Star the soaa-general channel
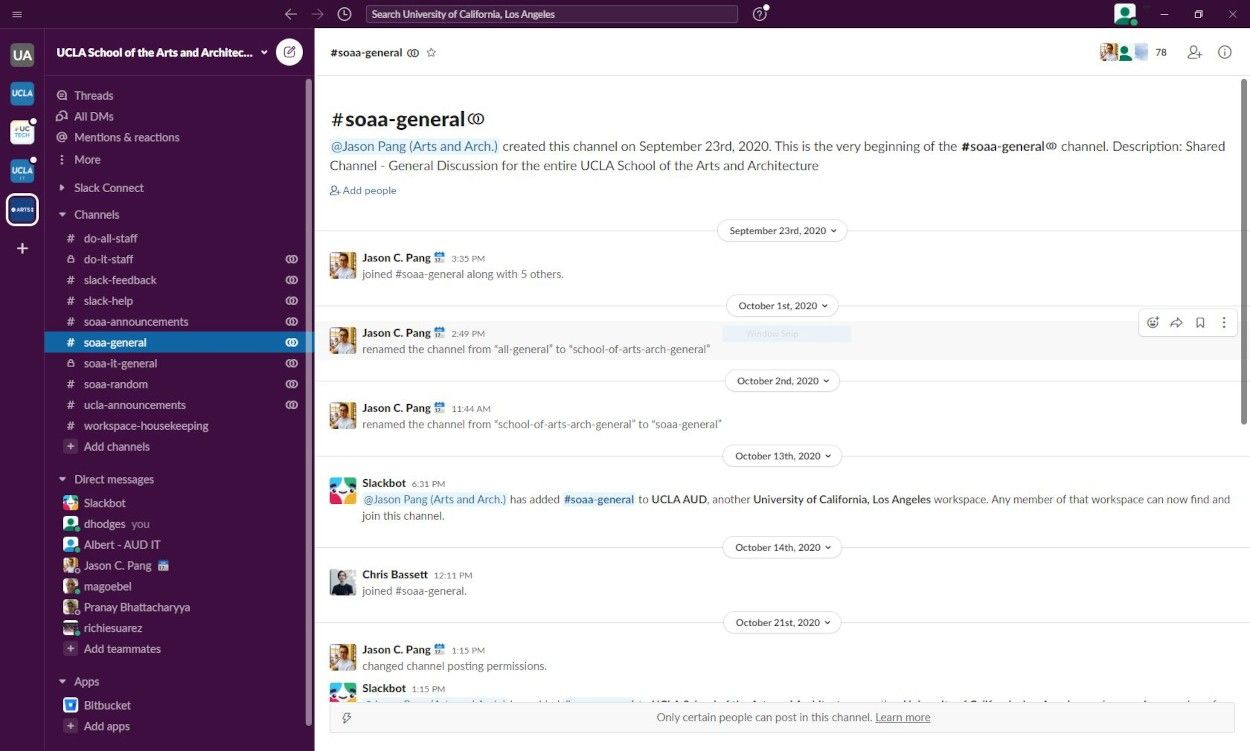Viewport: 1250px width, 751px height. 431,53
